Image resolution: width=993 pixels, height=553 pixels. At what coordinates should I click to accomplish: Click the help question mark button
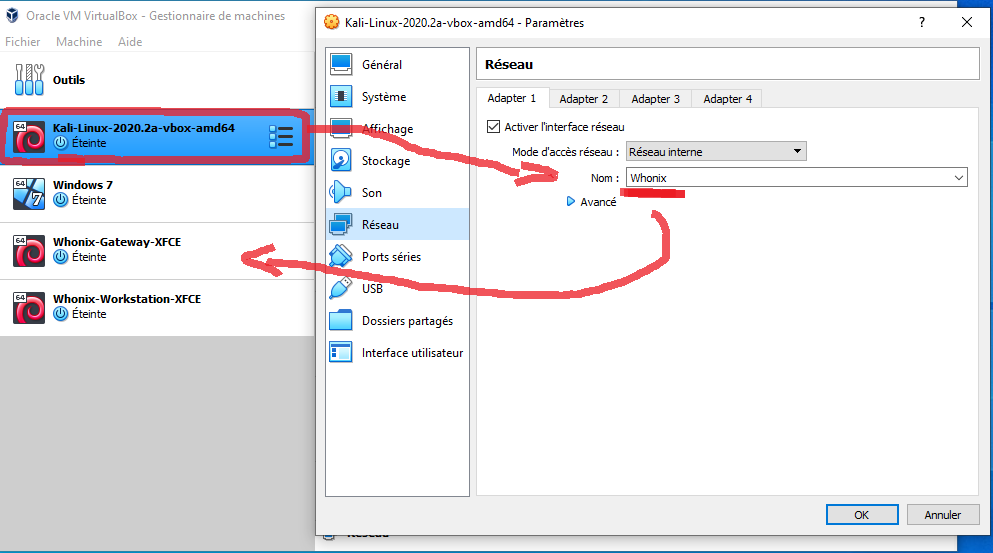(921, 22)
